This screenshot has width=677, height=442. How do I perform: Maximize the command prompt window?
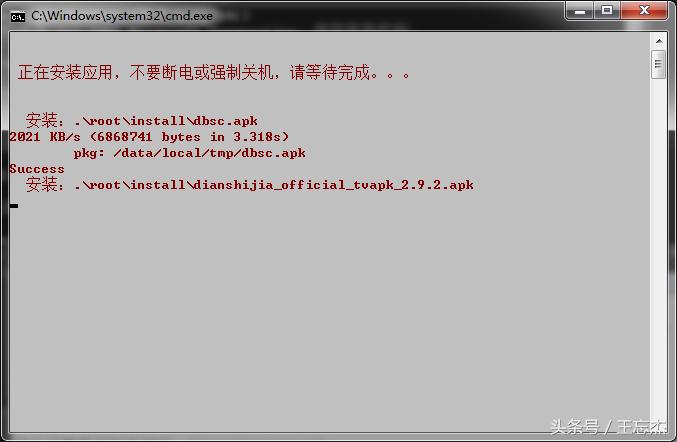[607, 10]
